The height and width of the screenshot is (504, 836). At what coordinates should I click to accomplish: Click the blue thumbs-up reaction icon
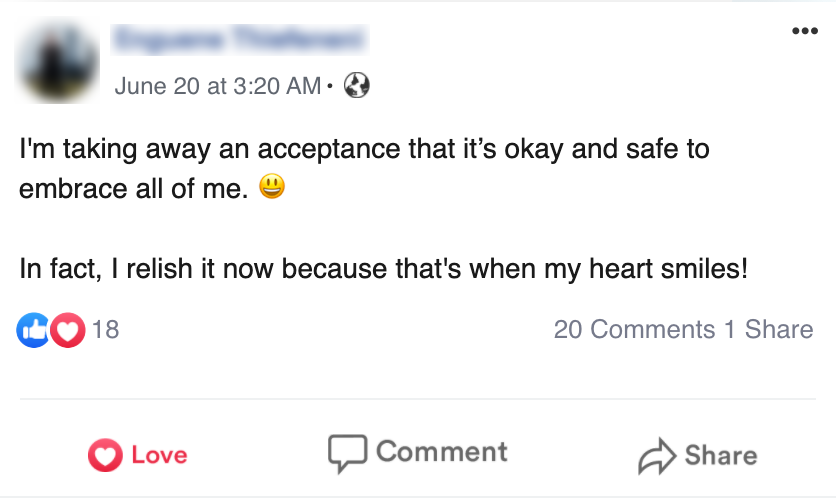click(33, 330)
